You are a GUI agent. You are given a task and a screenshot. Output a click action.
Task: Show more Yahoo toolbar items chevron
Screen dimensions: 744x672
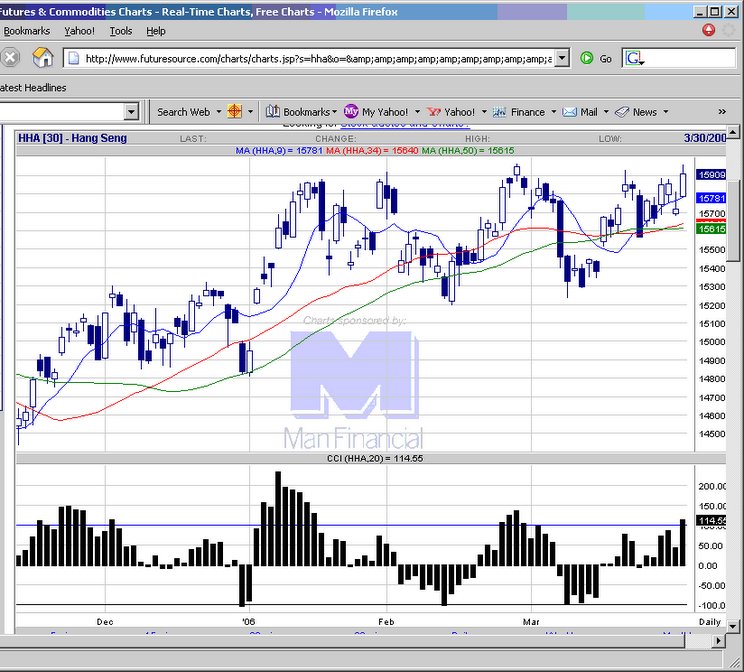(x=722, y=112)
